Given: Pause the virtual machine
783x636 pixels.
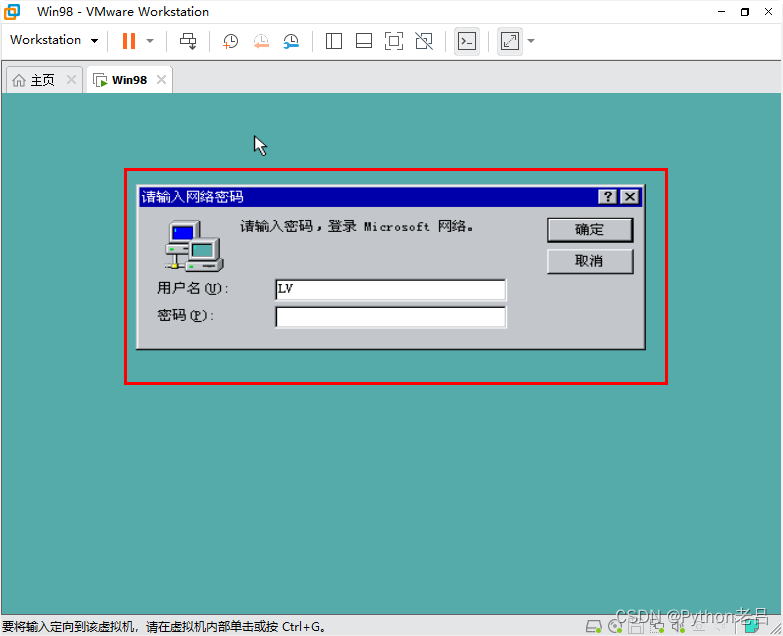Looking at the screenshot, I should 129,40.
